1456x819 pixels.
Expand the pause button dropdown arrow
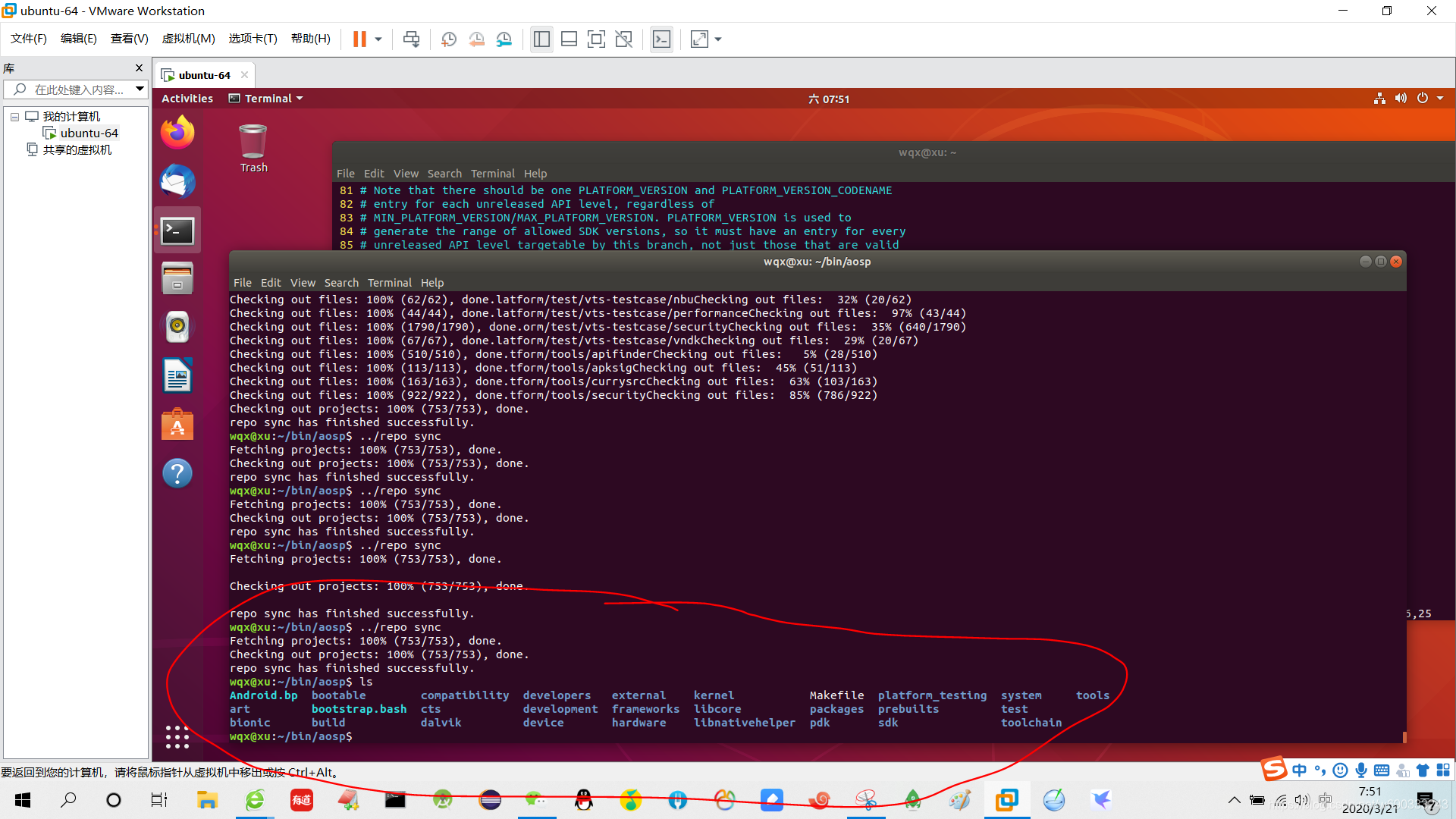(x=378, y=39)
